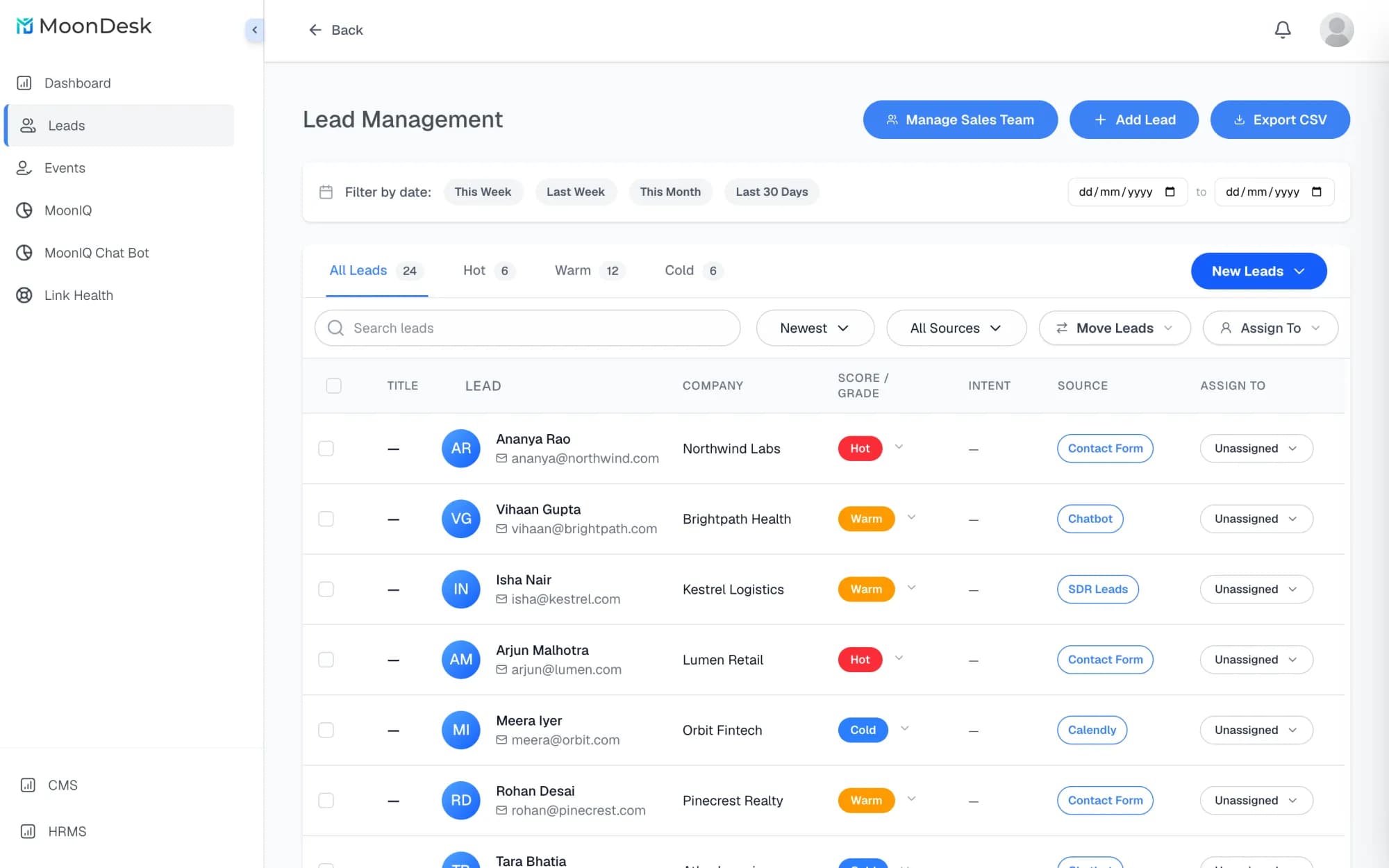Apply the Last 30 Days date filter
Screen dimensions: 1389x868
pos(772,192)
